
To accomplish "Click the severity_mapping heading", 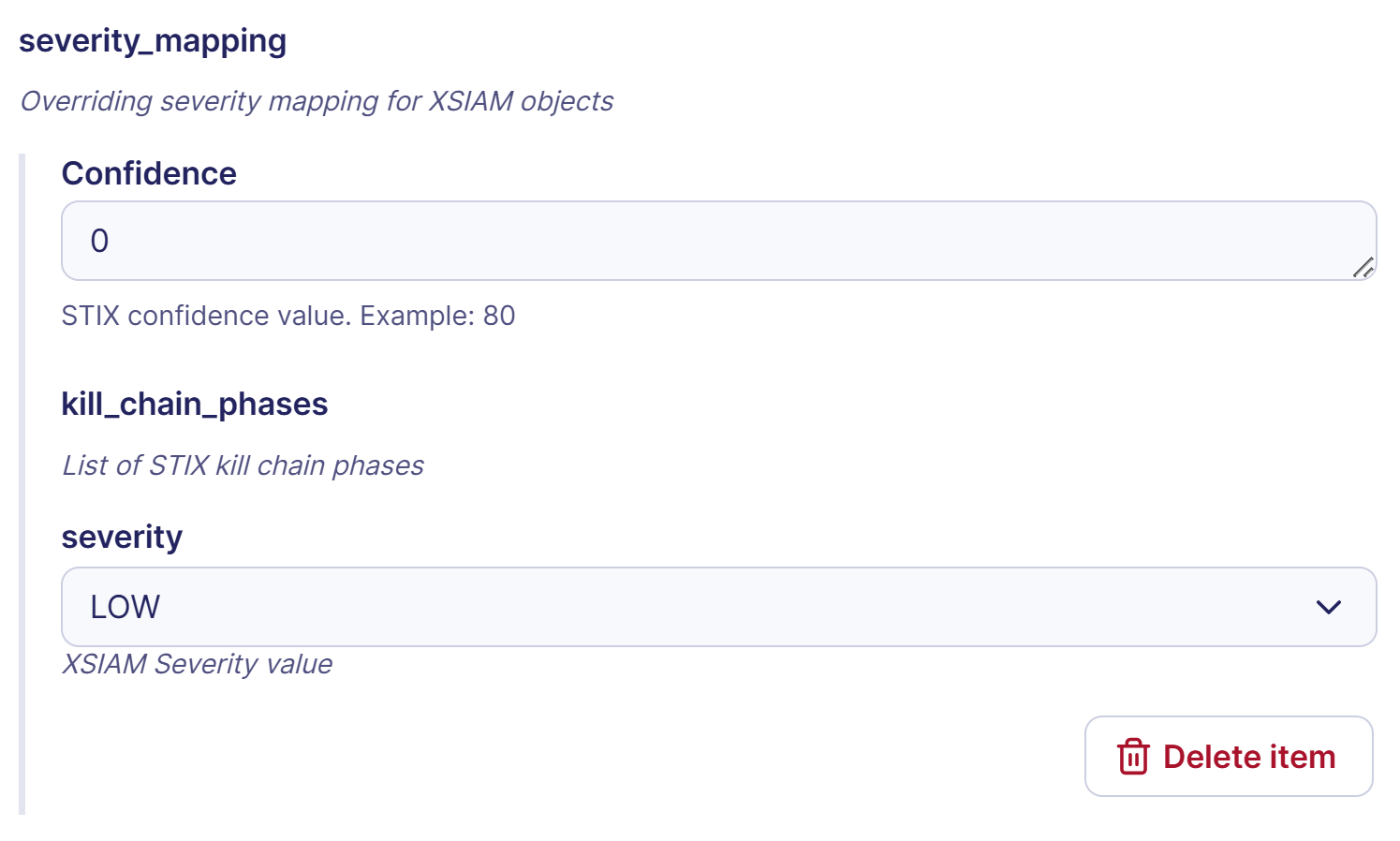I will 153,41.
